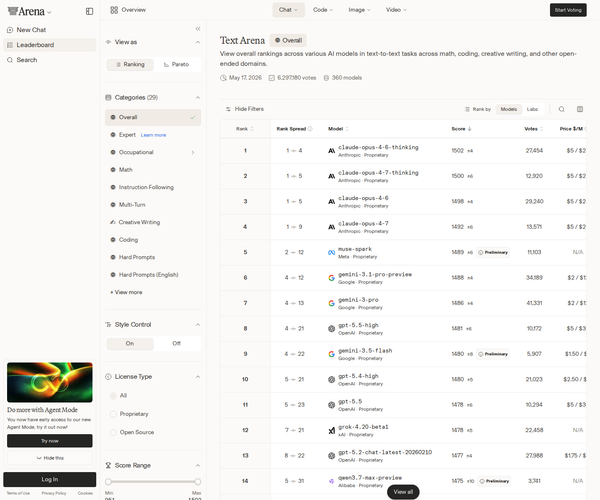
Task: Collapse the Style Control section
Action: point(198,325)
